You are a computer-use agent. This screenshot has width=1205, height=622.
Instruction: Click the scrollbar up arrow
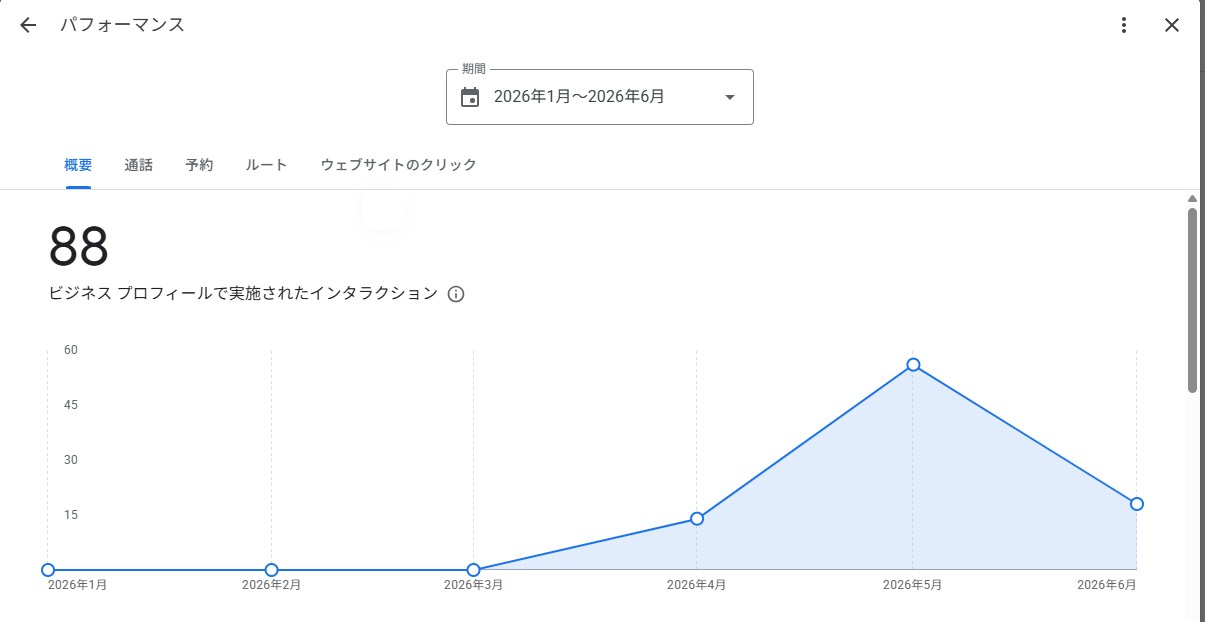(1192, 198)
